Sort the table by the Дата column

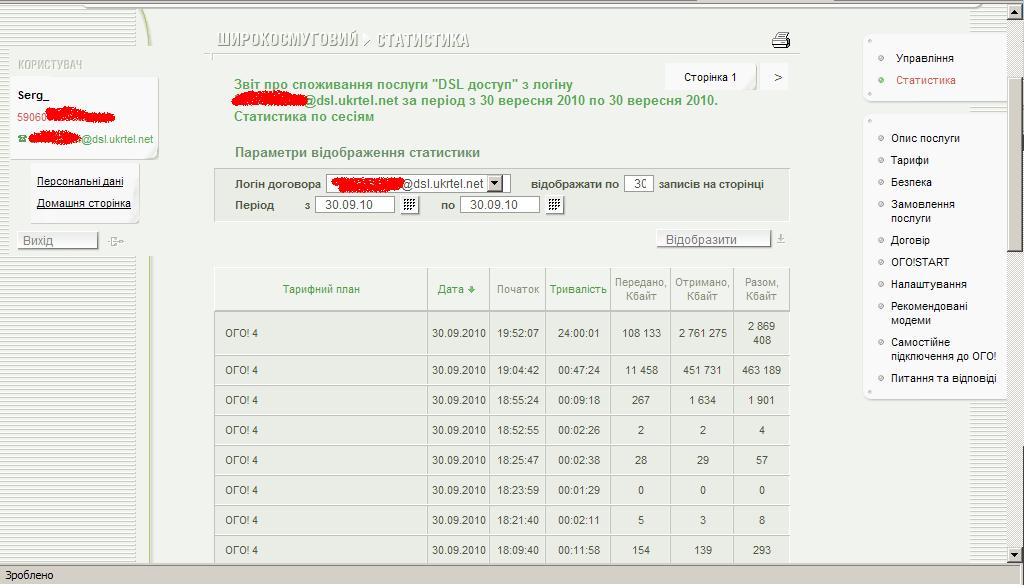click(x=456, y=289)
